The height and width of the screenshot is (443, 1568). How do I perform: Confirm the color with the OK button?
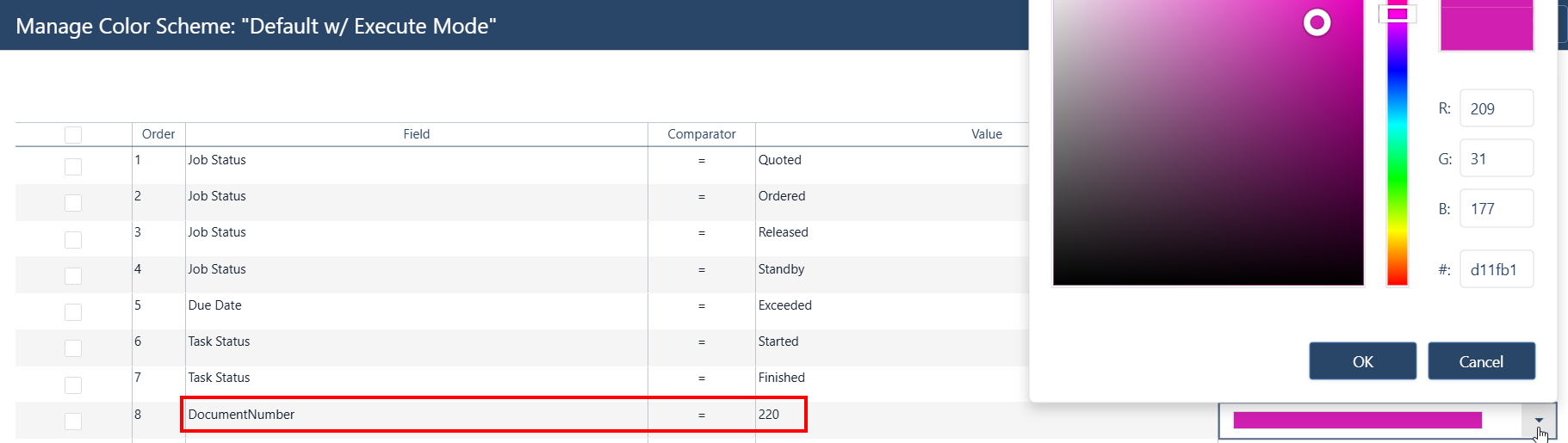(1362, 361)
